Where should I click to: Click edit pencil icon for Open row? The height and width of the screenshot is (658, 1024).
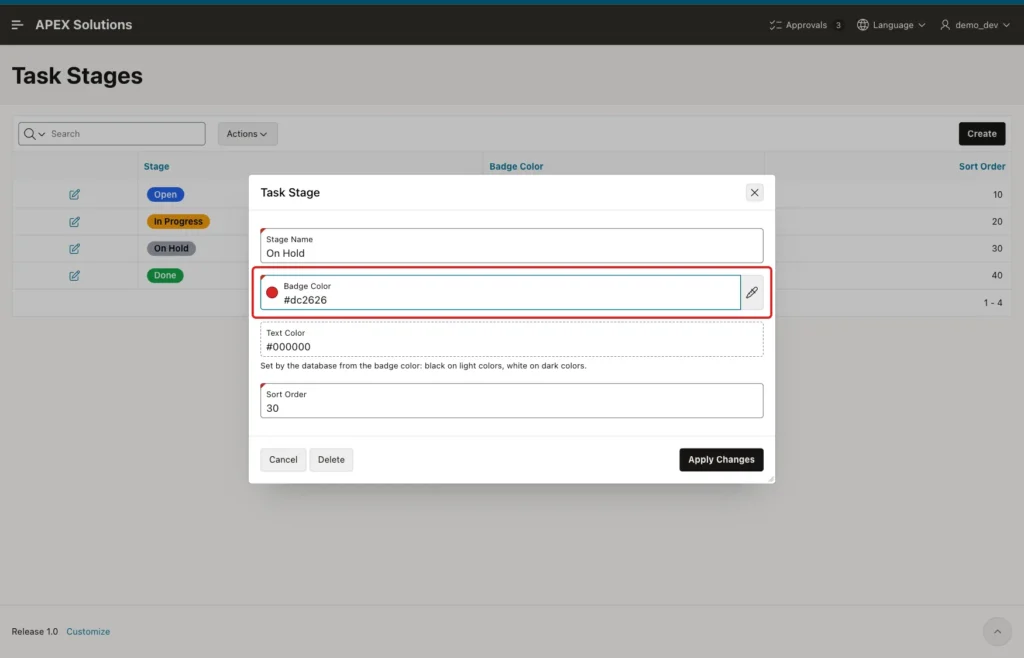(x=74, y=195)
